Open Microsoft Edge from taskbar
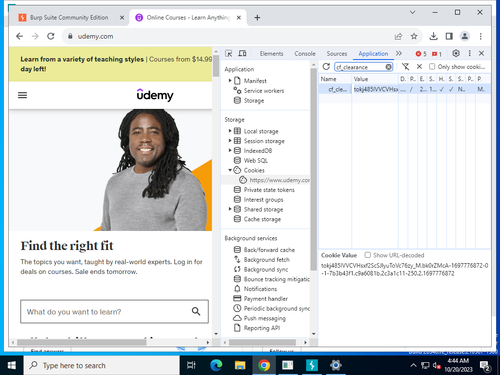 click(x=216, y=365)
